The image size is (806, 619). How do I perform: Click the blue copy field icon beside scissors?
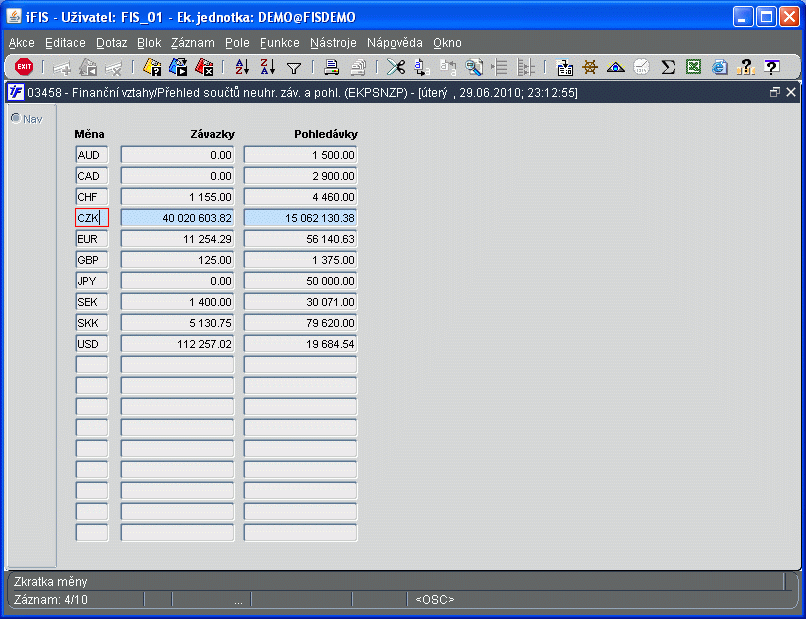tap(422, 67)
